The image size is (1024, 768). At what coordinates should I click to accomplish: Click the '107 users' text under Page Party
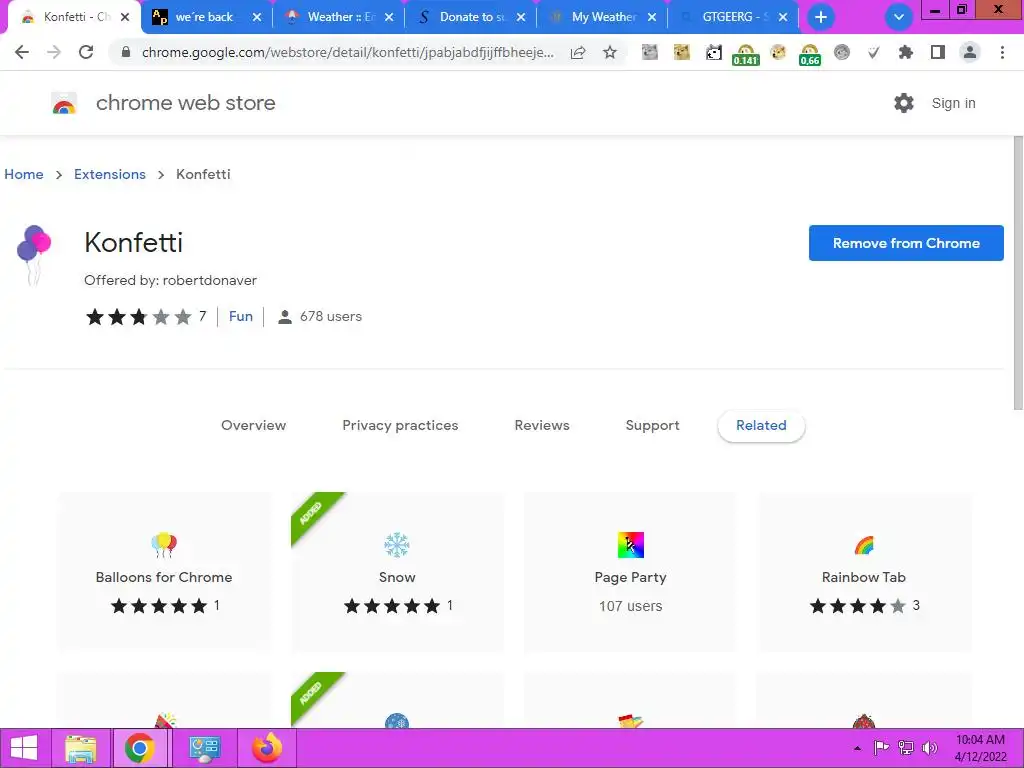click(630, 606)
